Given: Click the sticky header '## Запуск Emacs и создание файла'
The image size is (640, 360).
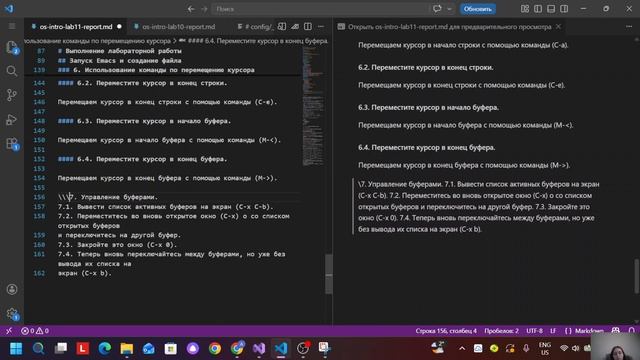Looking at the screenshot, I should tap(120, 60).
